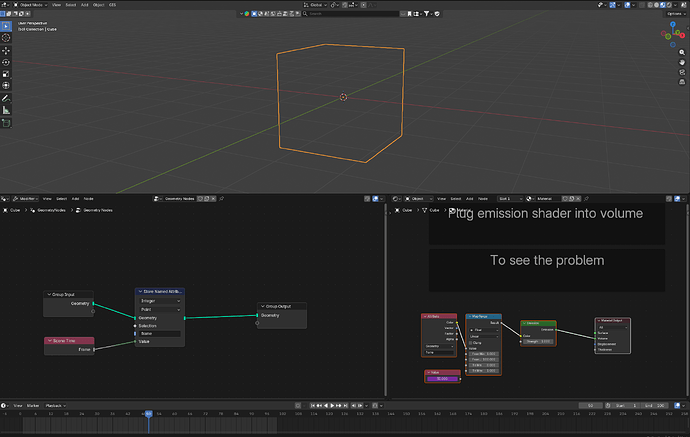Click the asset browser filter funnel icon
Image resolution: width=690 pixels, height=437 pixels.
point(426,14)
